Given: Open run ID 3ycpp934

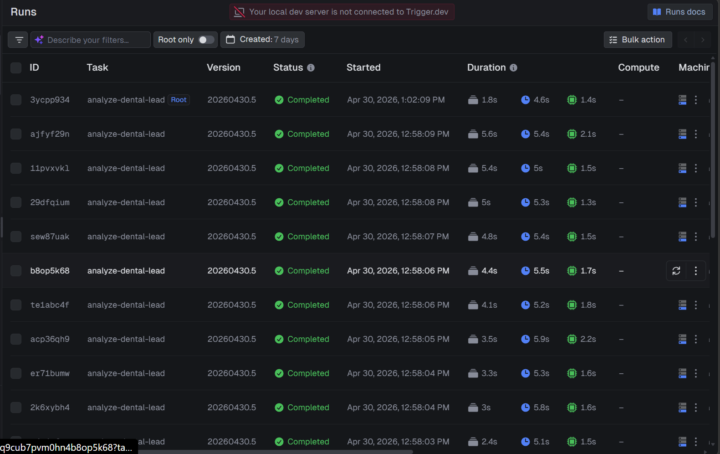Looking at the screenshot, I should click(50, 100).
